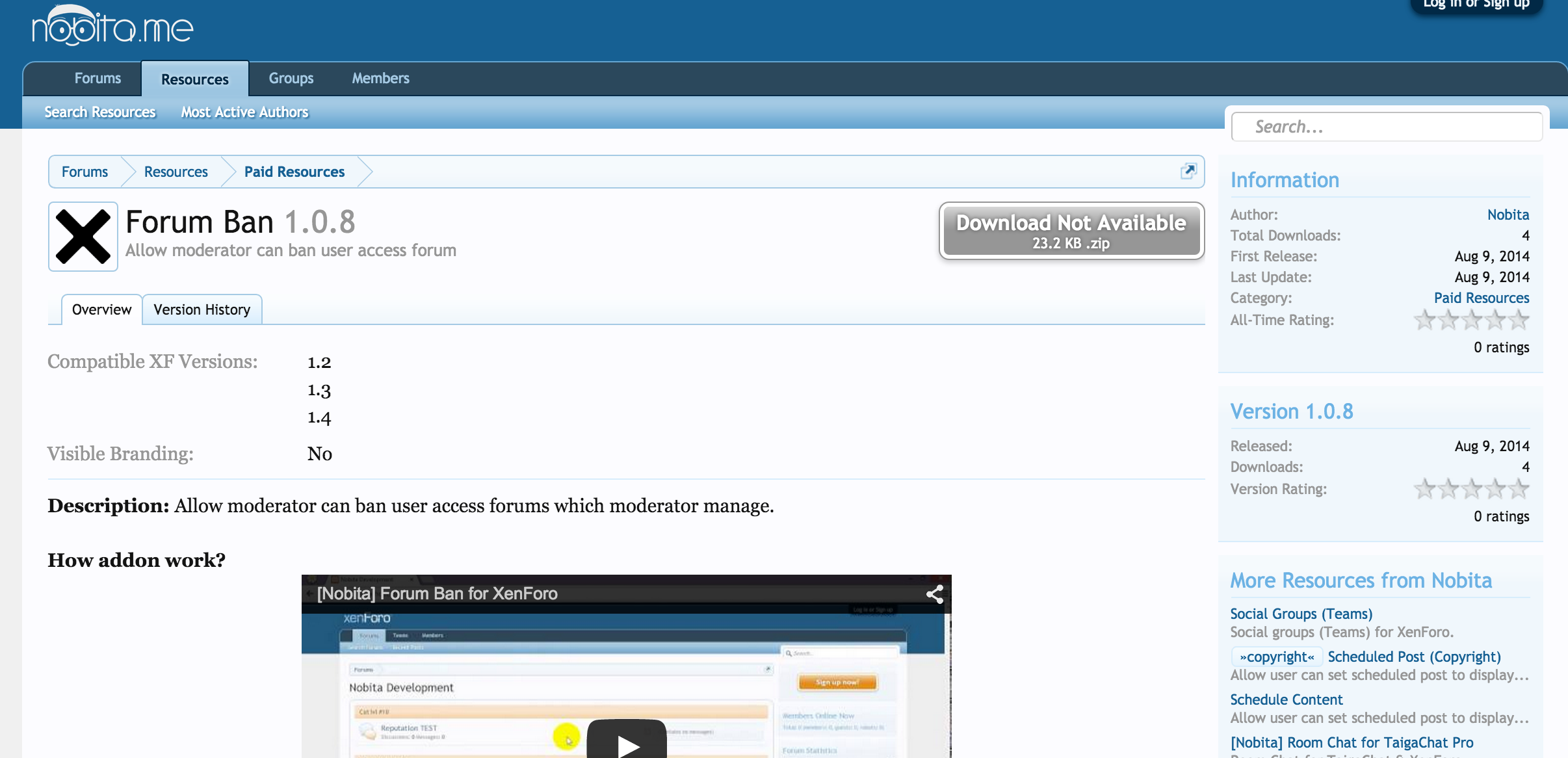Image resolution: width=1568 pixels, height=758 pixels.
Task: Click the 'How addon work?' heading
Action: tap(137, 560)
